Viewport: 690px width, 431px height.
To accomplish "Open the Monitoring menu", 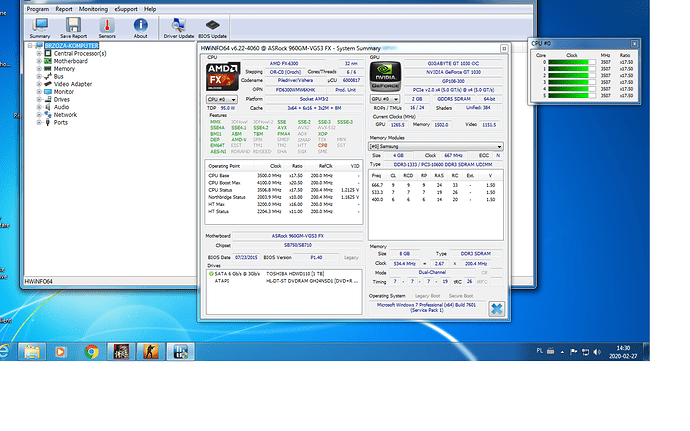I will pos(93,9).
